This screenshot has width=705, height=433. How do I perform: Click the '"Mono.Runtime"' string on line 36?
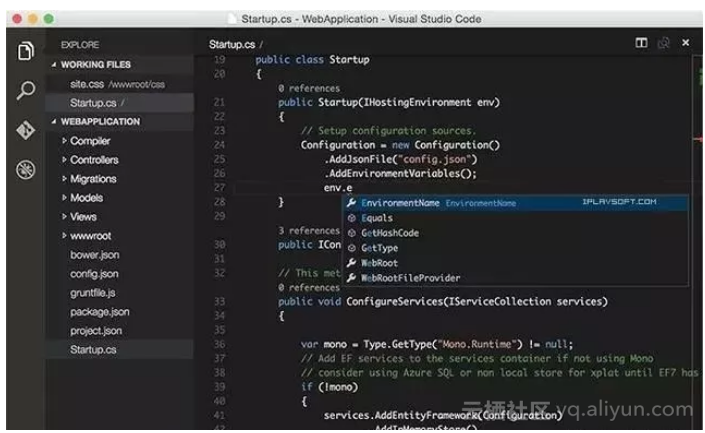click(x=477, y=344)
